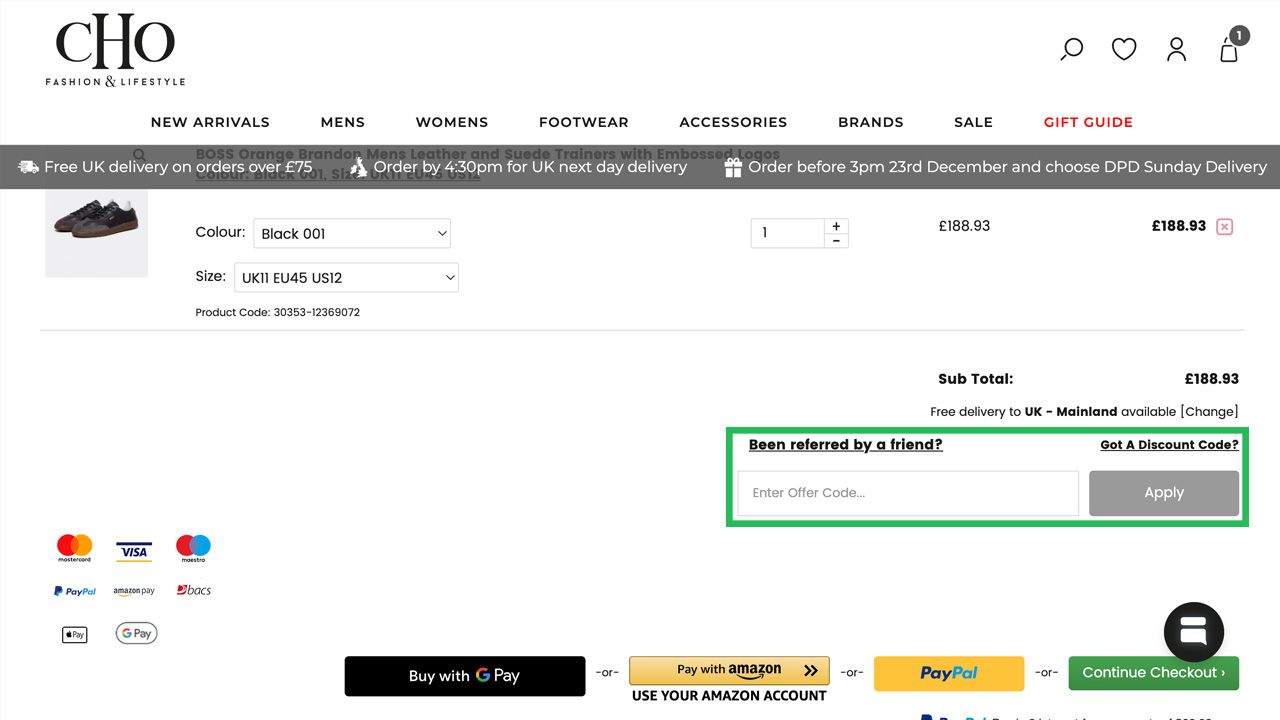Open the account person icon
Image resolution: width=1280 pixels, height=720 pixels.
click(1176, 49)
